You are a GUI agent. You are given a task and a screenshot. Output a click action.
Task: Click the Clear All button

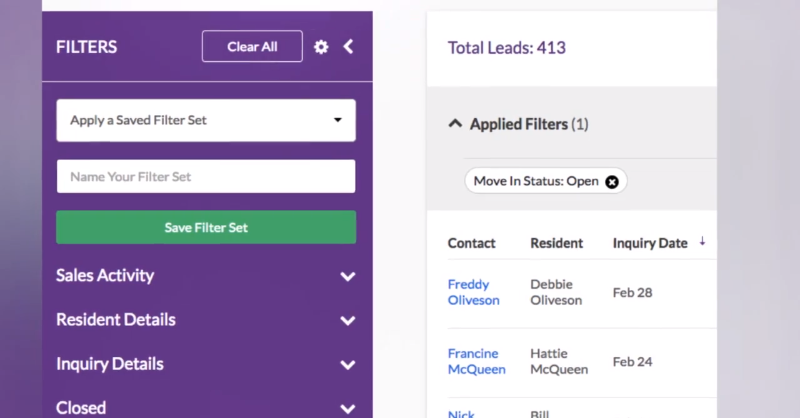click(x=252, y=47)
